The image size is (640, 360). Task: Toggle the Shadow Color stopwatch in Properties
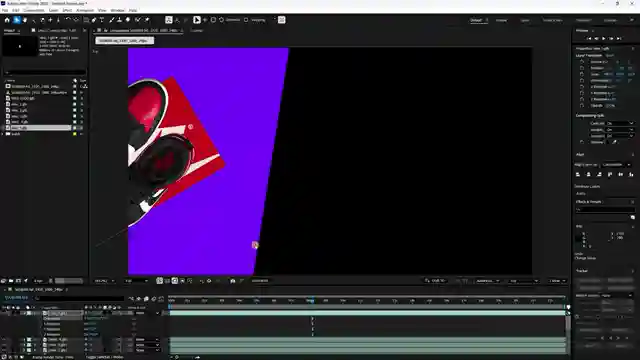click(x=582, y=142)
